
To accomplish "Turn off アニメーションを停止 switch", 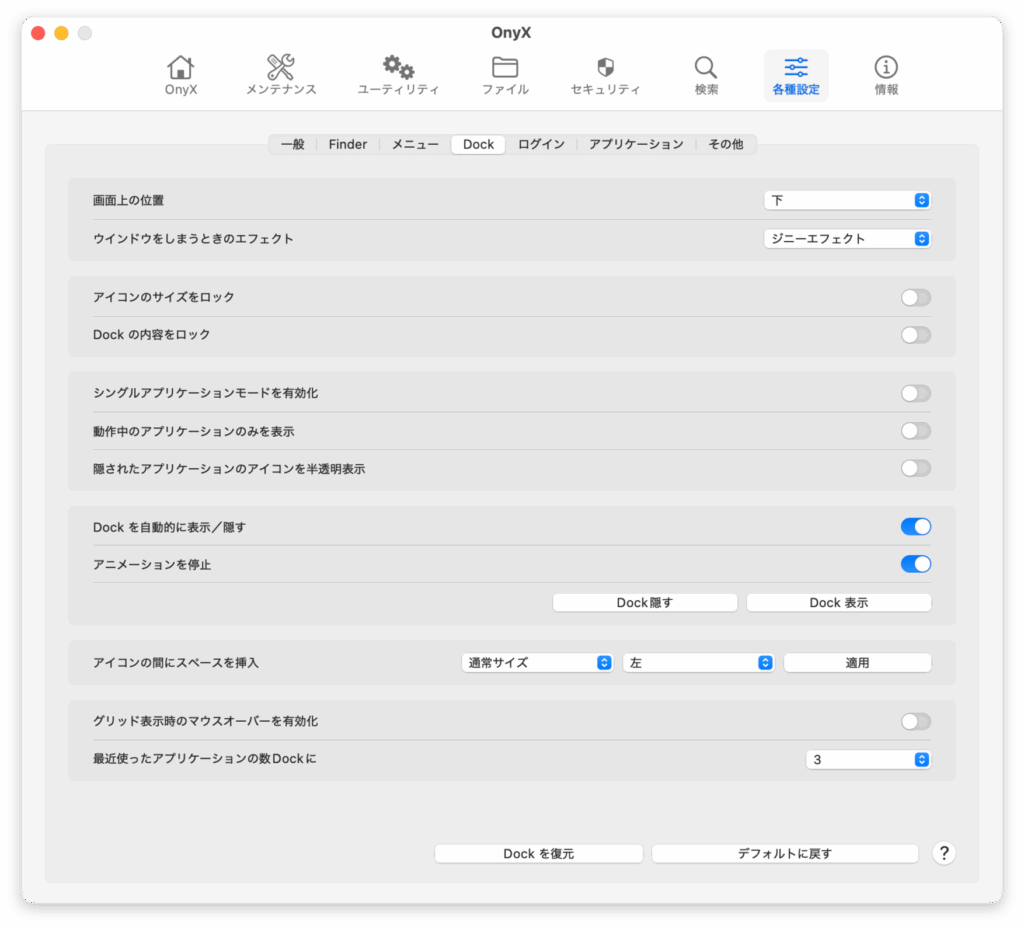I will (x=915, y=564).
